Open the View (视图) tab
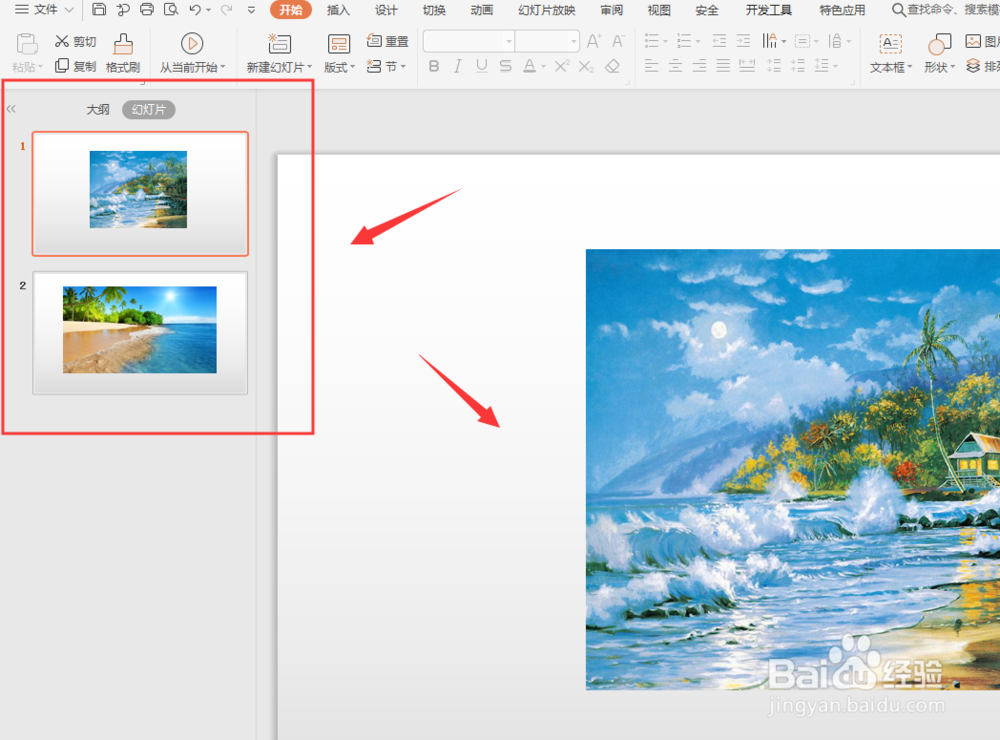 coord(659,10)
